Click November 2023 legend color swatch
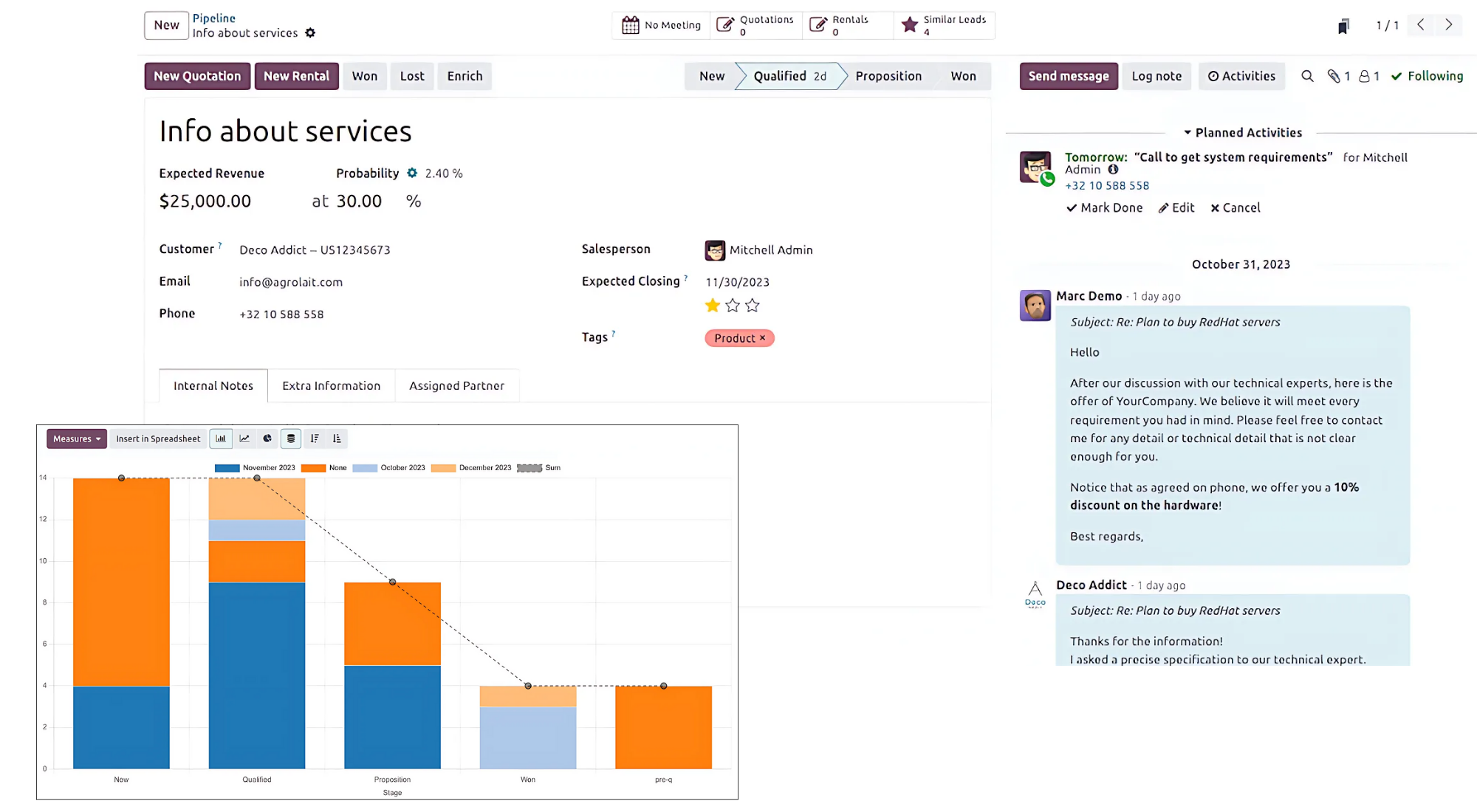The image size is (1477, 812). click(x=227, y=468)
